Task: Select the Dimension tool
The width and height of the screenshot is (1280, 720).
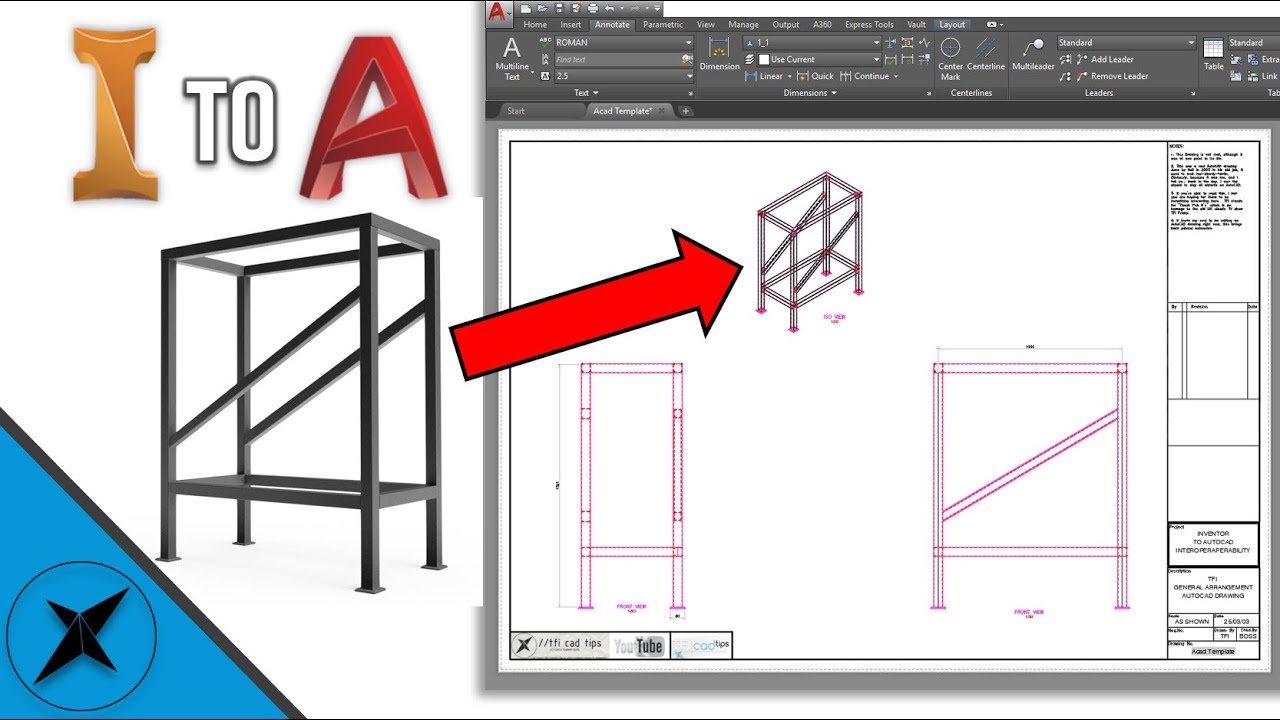Action: click(719, 53)
